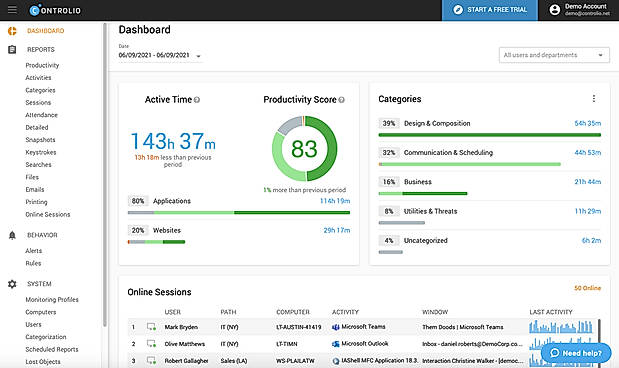Click the Start a Free Trial button
Image resolution: width=619 pixels, height=368 pixels.
coord(490,10)
